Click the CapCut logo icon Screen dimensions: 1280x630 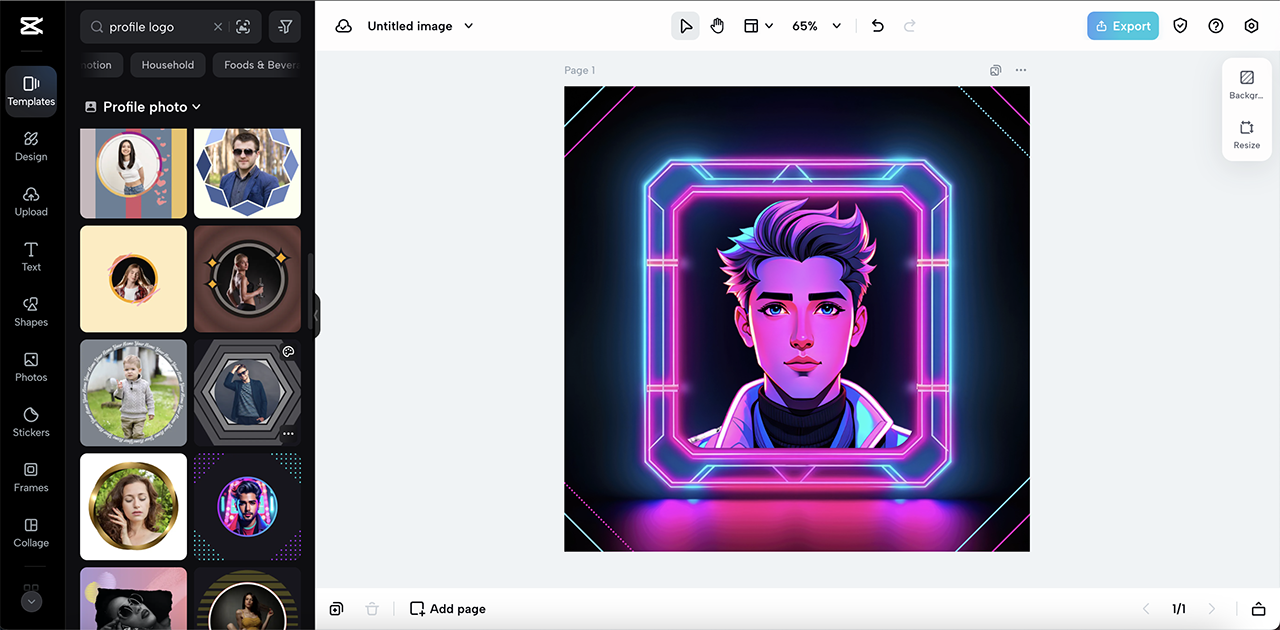pos(31,27)
